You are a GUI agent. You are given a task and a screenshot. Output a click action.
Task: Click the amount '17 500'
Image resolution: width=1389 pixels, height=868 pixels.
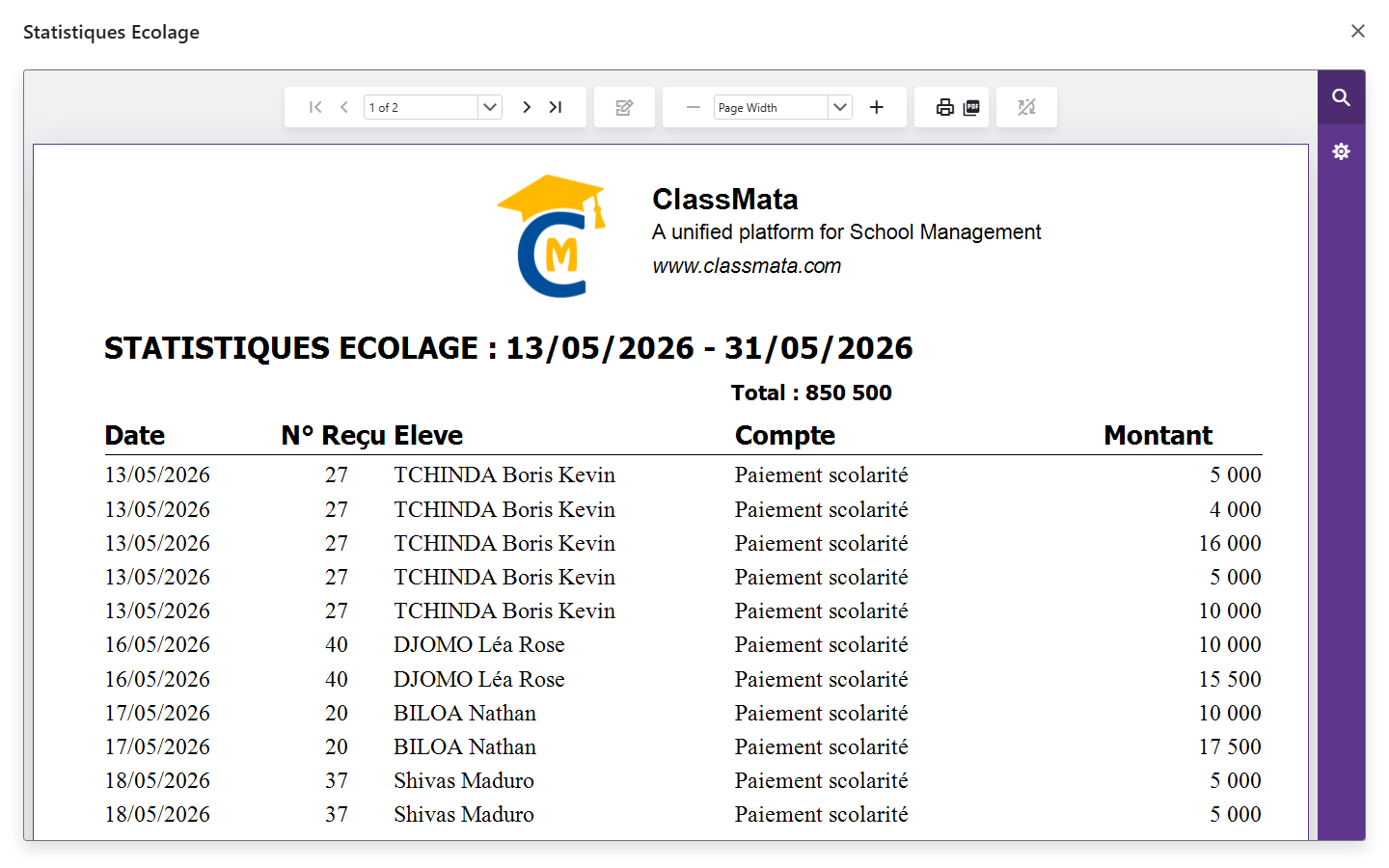[1230, 746]
